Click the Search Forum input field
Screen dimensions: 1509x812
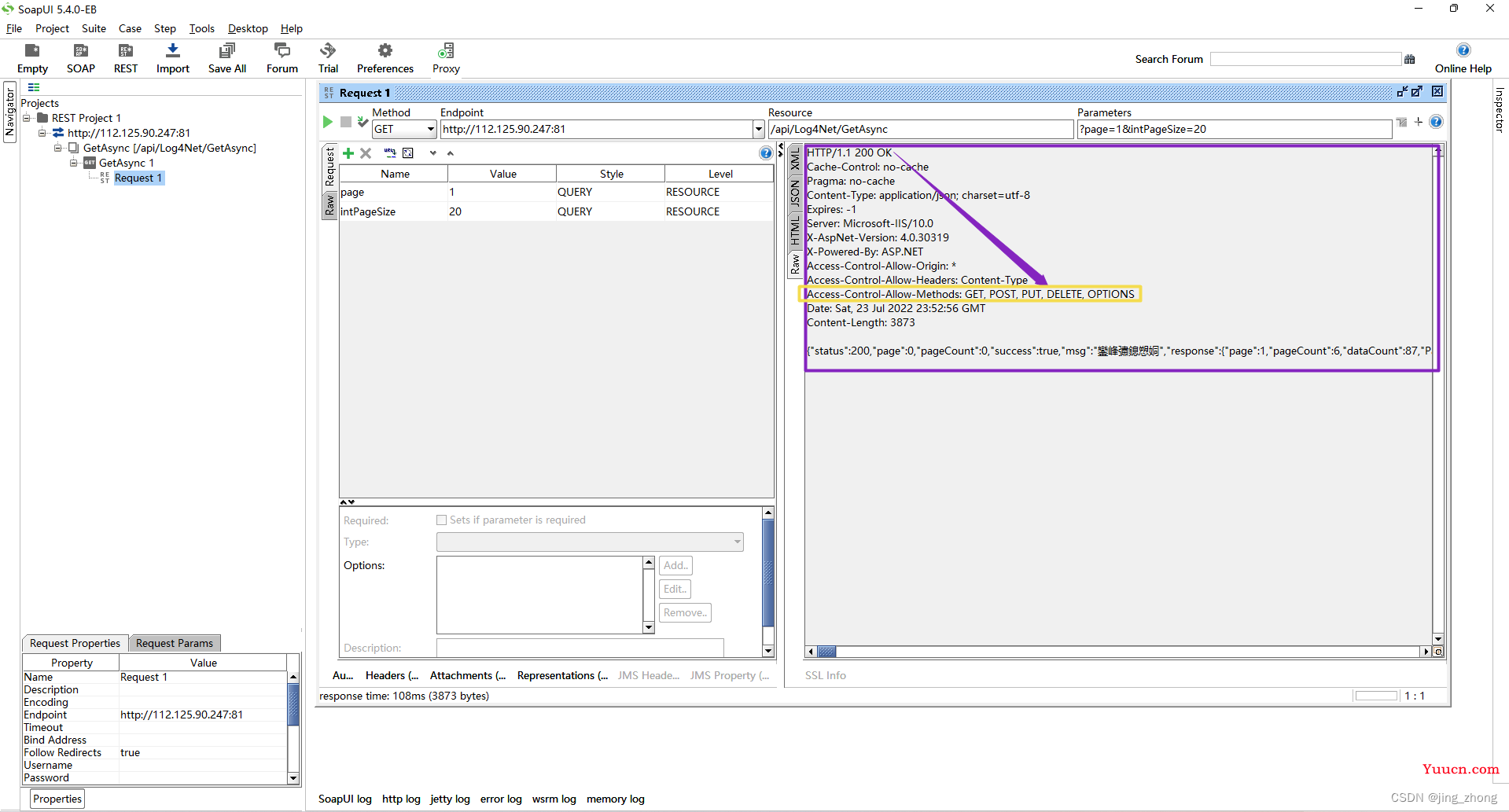click(x=1305, y=59)
